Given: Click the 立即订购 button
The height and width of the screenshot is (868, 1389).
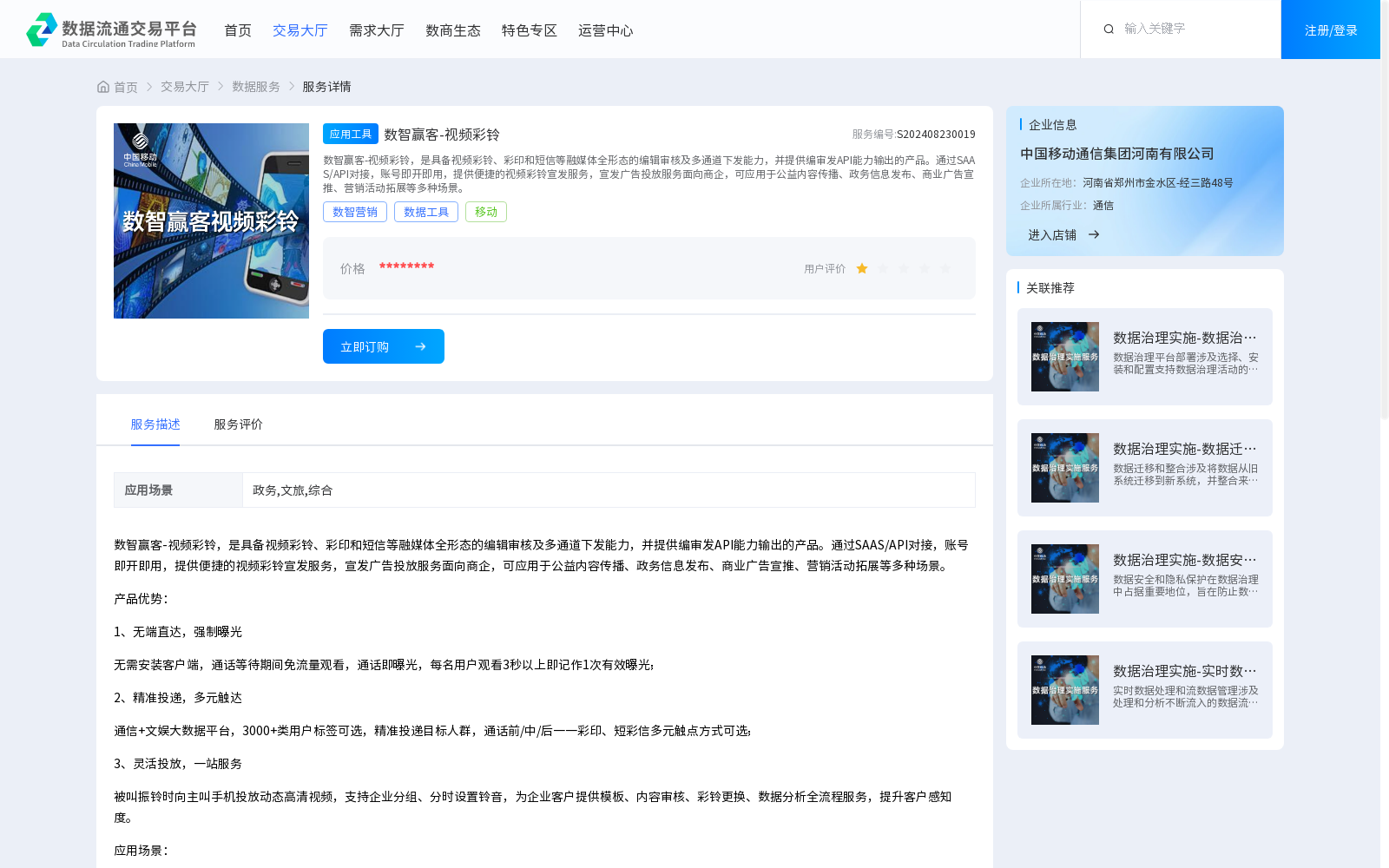Looking at the screenshot, I should coord(384,346).
